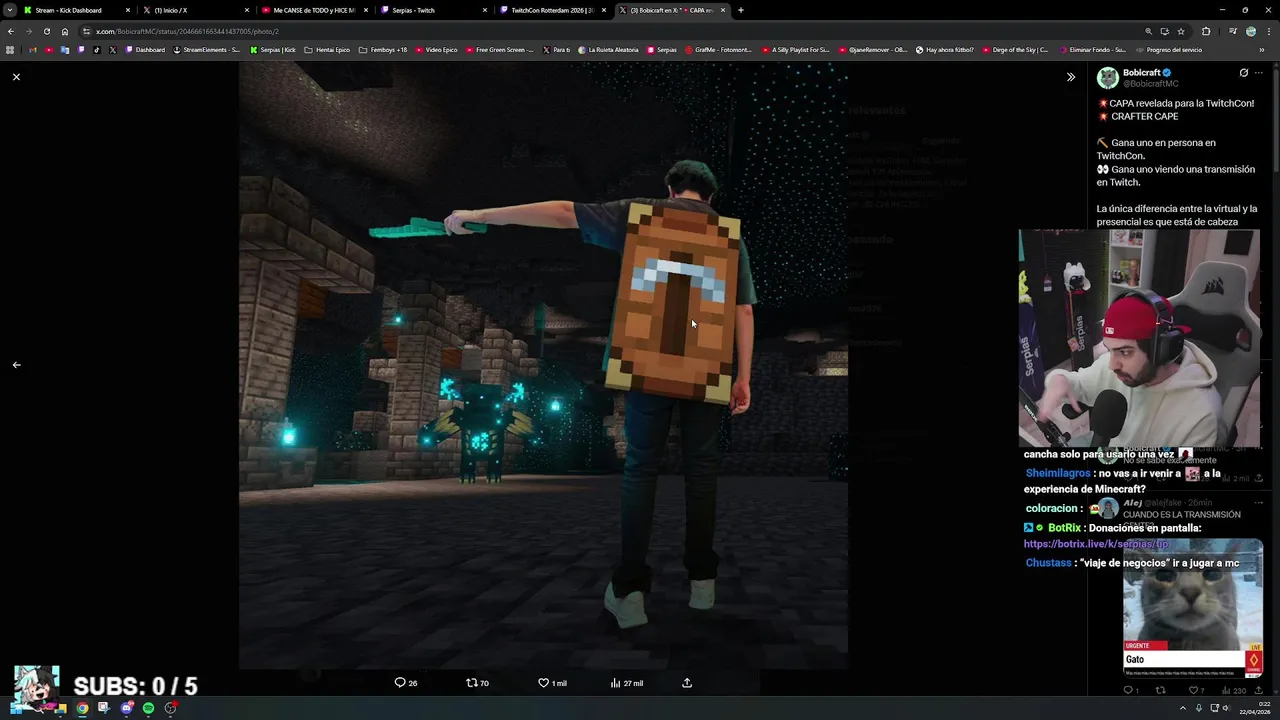This screenshot has height=720, width=1280.
Task: Close the Bobicraft en X tab
Action: 723,10
